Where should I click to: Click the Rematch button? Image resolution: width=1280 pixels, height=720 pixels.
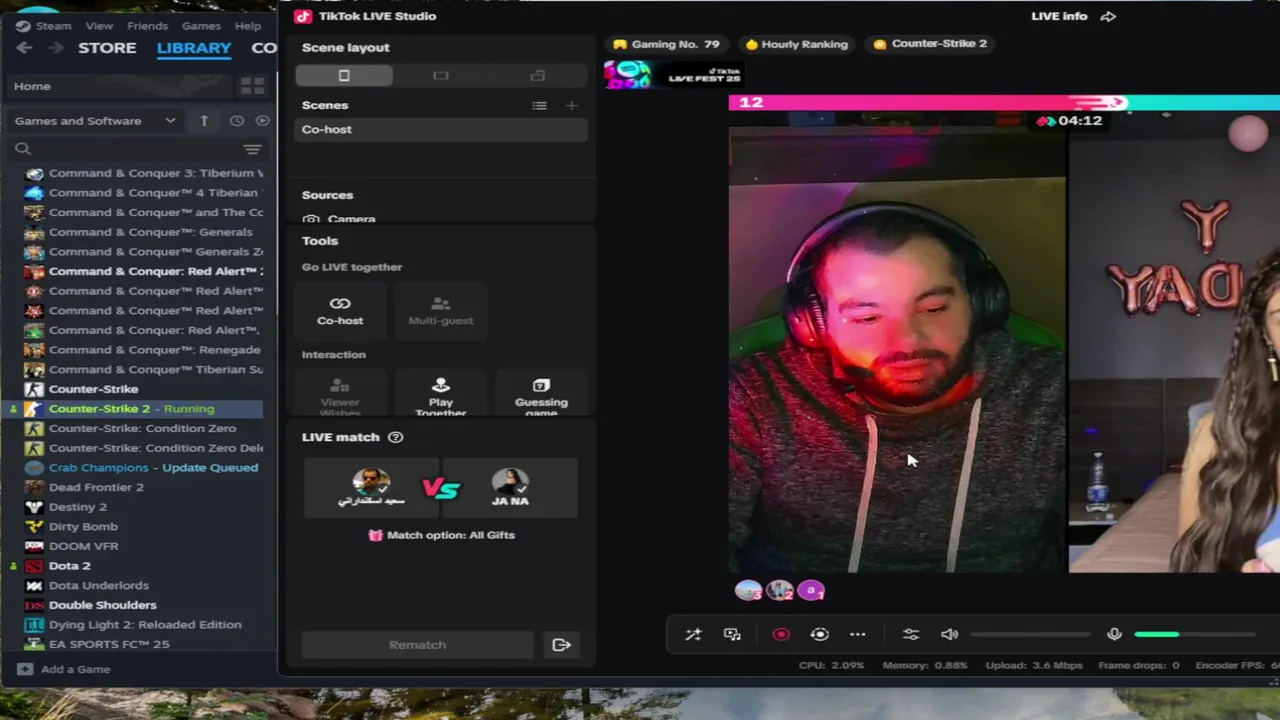[x=417, y=645]
